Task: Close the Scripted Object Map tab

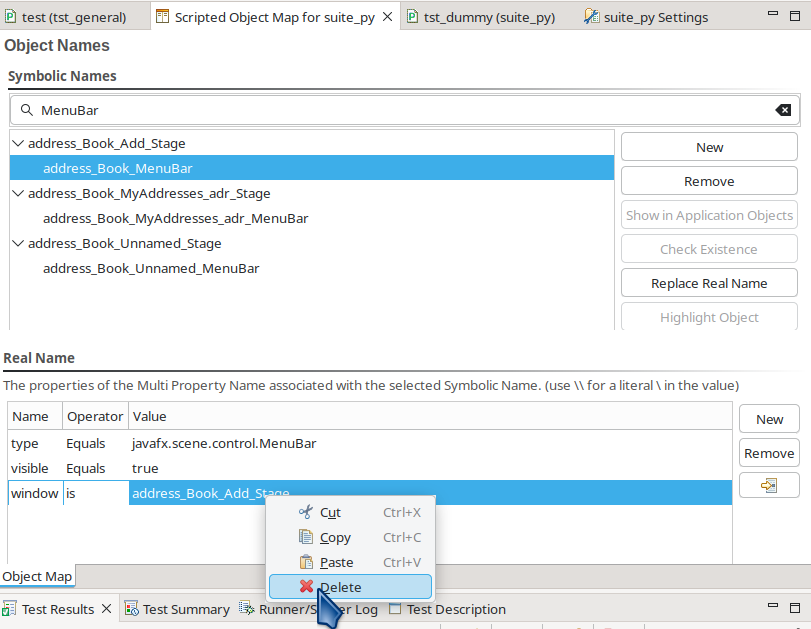Action: (388, 17)
